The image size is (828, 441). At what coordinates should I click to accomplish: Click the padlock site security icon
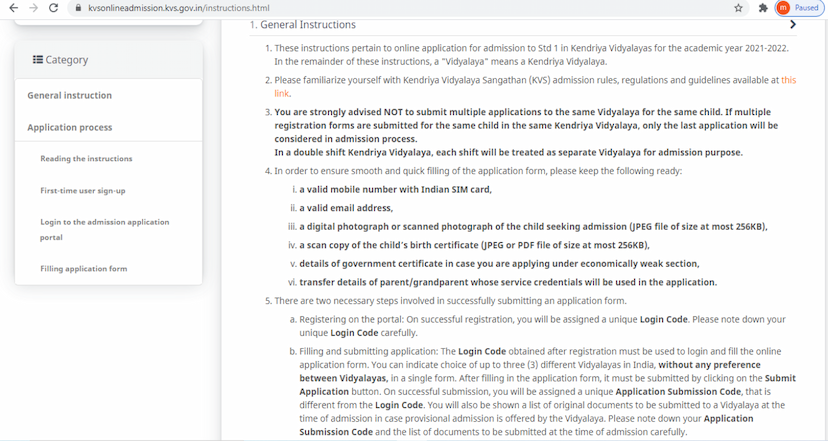(x=78, y=8)
